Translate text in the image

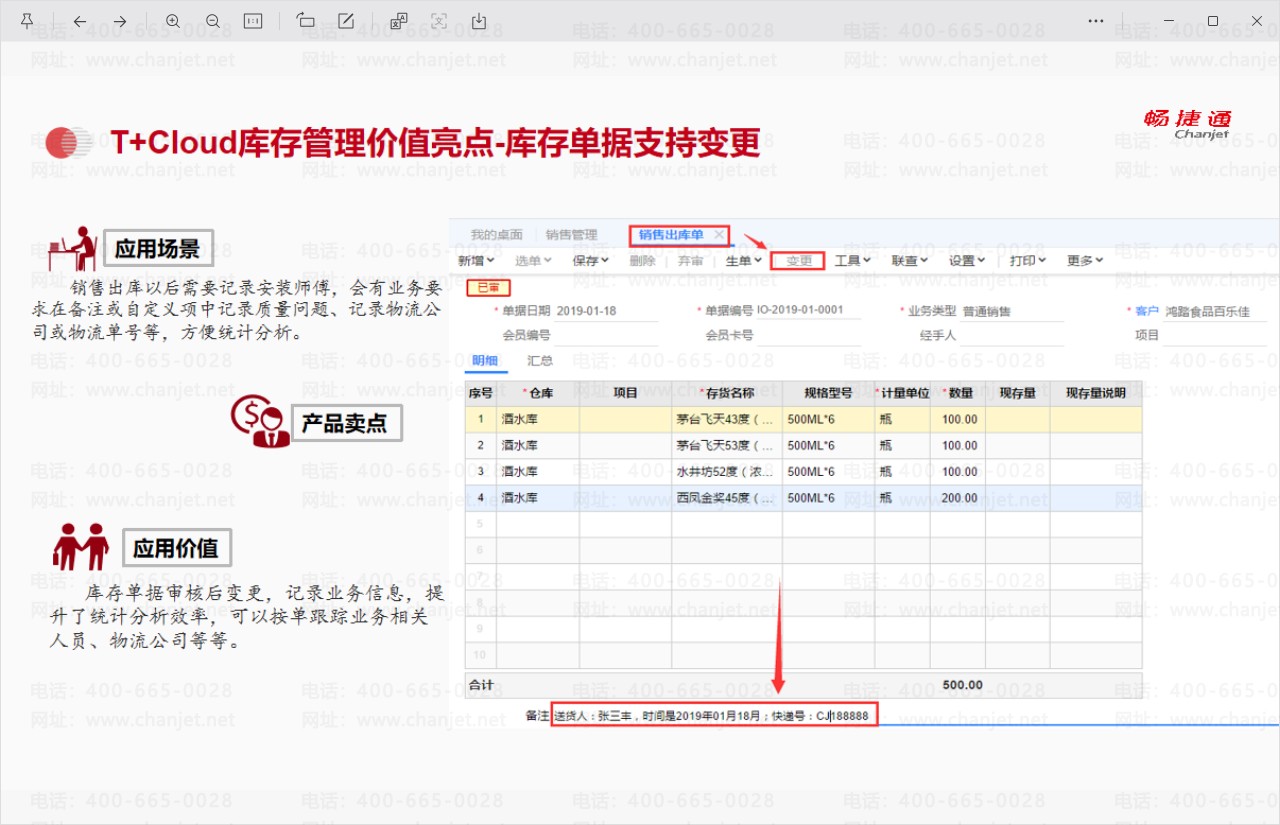pos(399,21)
